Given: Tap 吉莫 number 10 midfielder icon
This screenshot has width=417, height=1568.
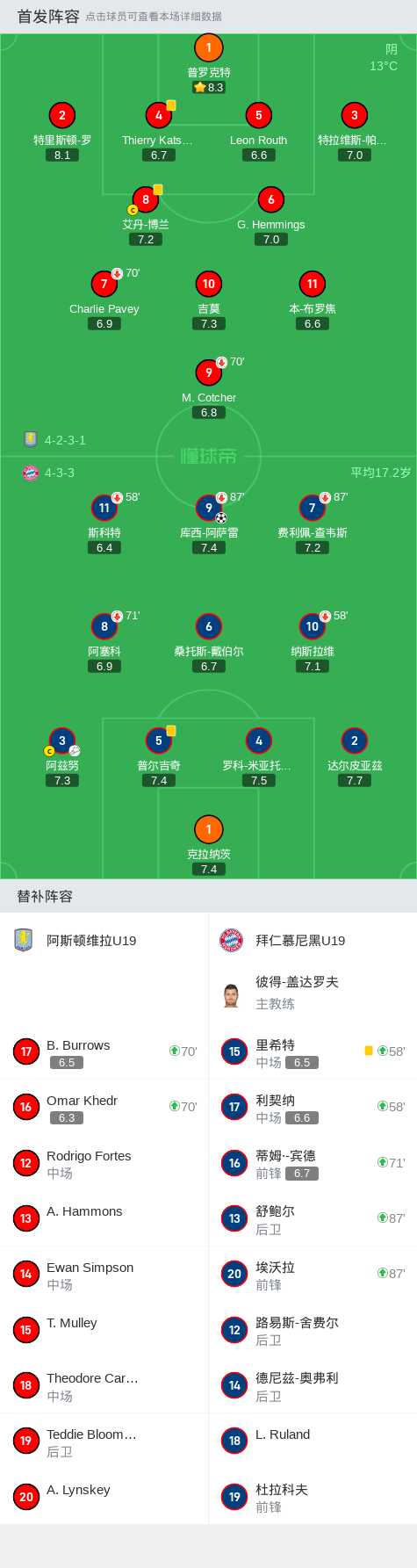Looking at the screenshot, I should [x=208, y=284].
